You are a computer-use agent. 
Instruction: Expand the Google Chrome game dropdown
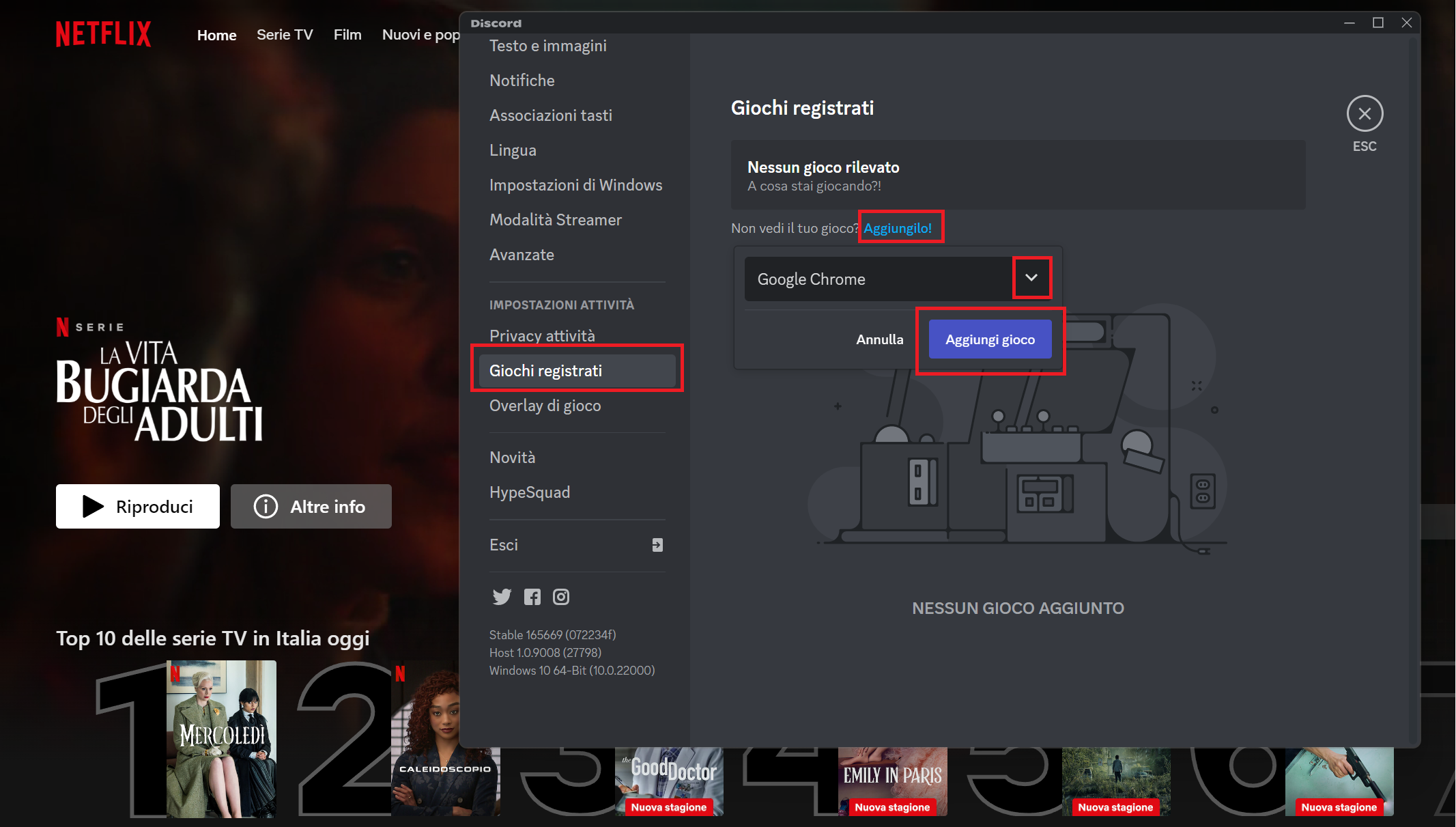[x=1031, y=278]
